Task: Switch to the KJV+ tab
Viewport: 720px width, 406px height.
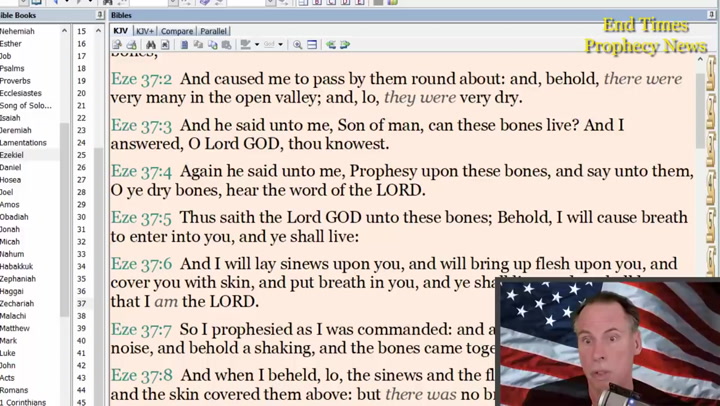Action: [x=145, y=31]
